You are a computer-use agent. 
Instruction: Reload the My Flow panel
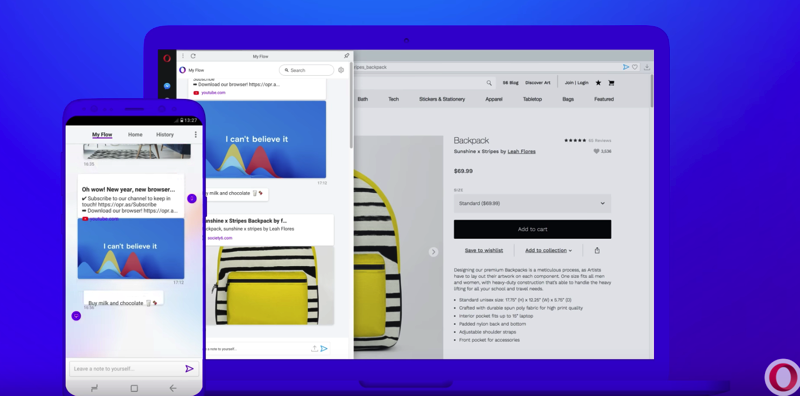(x=193, y=56)
